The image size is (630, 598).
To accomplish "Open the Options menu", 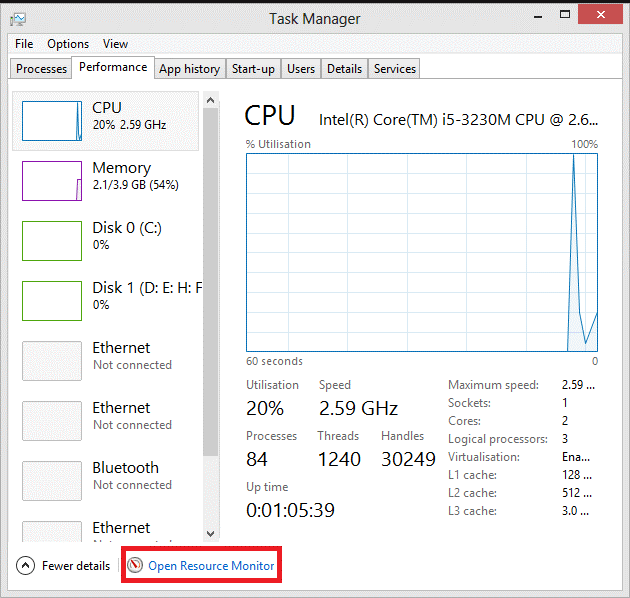I will [68, 44].
